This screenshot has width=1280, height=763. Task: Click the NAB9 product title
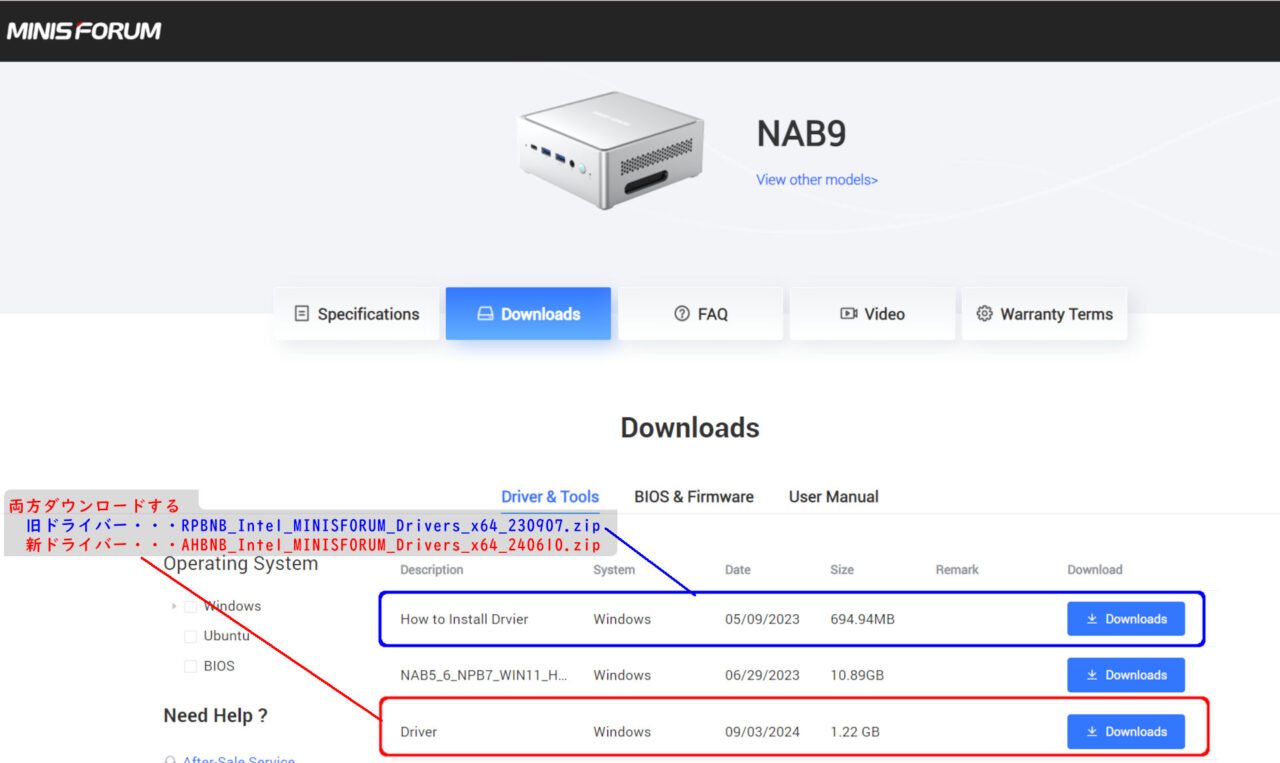click(x=802, y=134)
